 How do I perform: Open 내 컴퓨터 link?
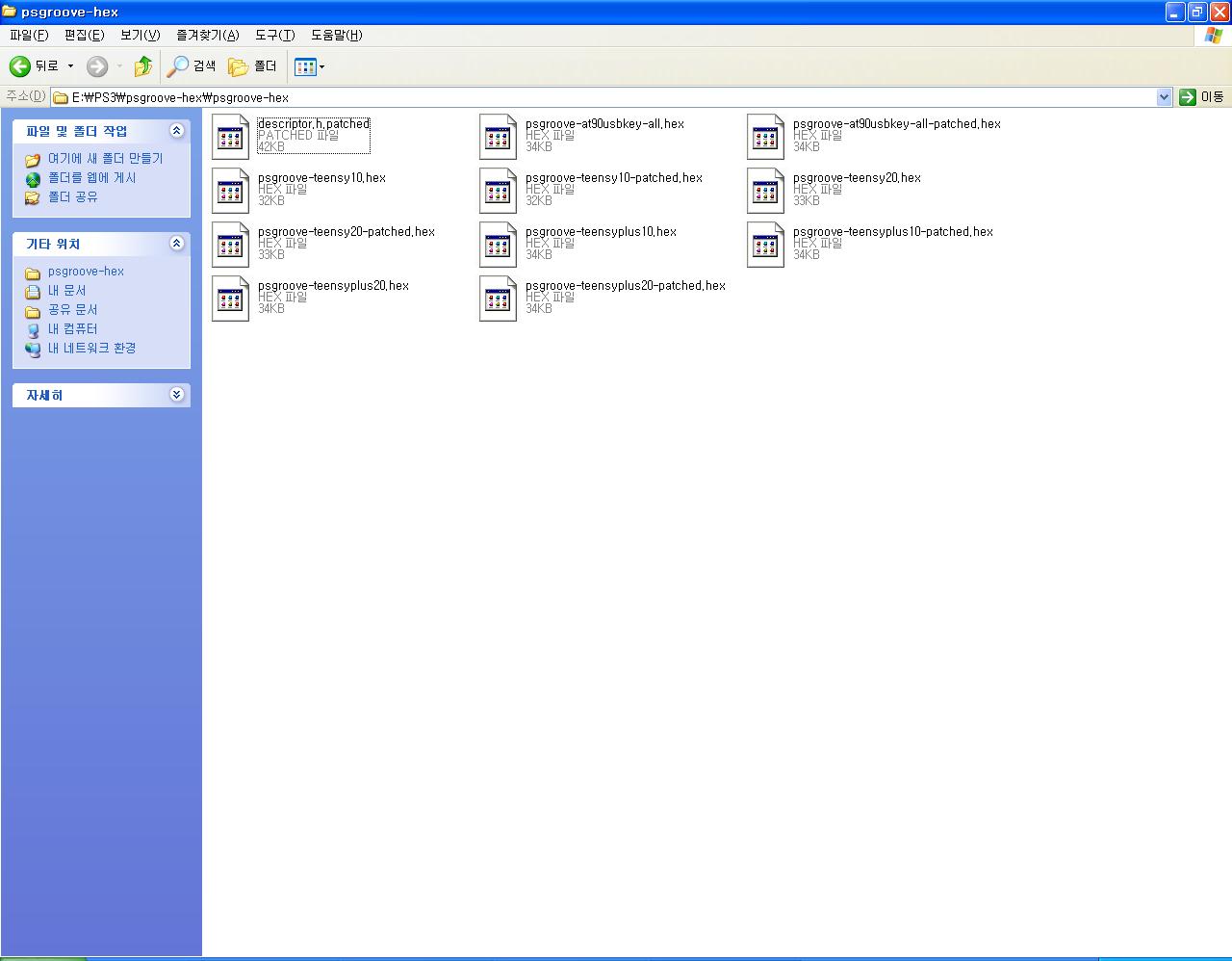73,329
